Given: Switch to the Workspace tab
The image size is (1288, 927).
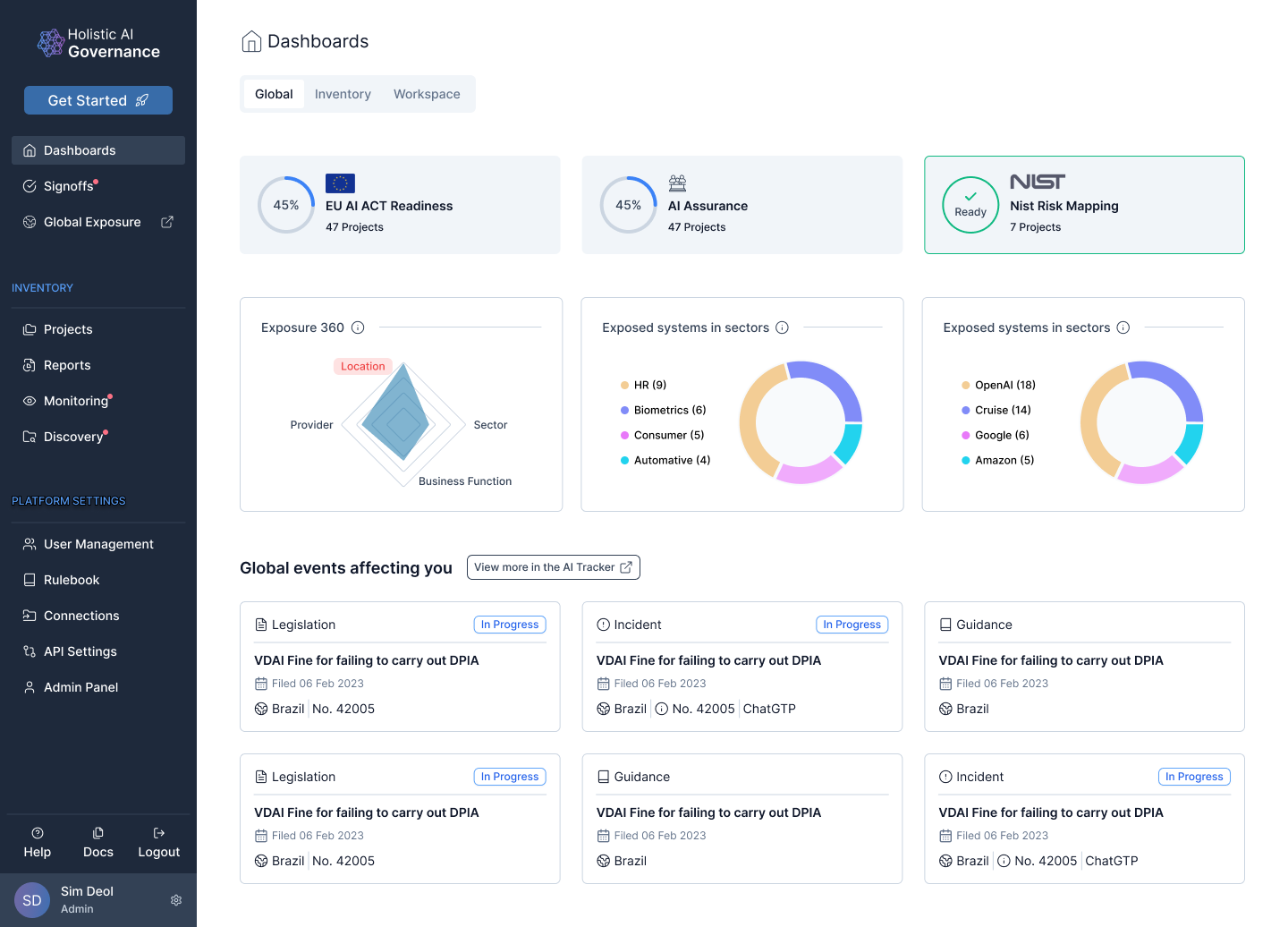Looking at the screenshot, I should [427, 94].
